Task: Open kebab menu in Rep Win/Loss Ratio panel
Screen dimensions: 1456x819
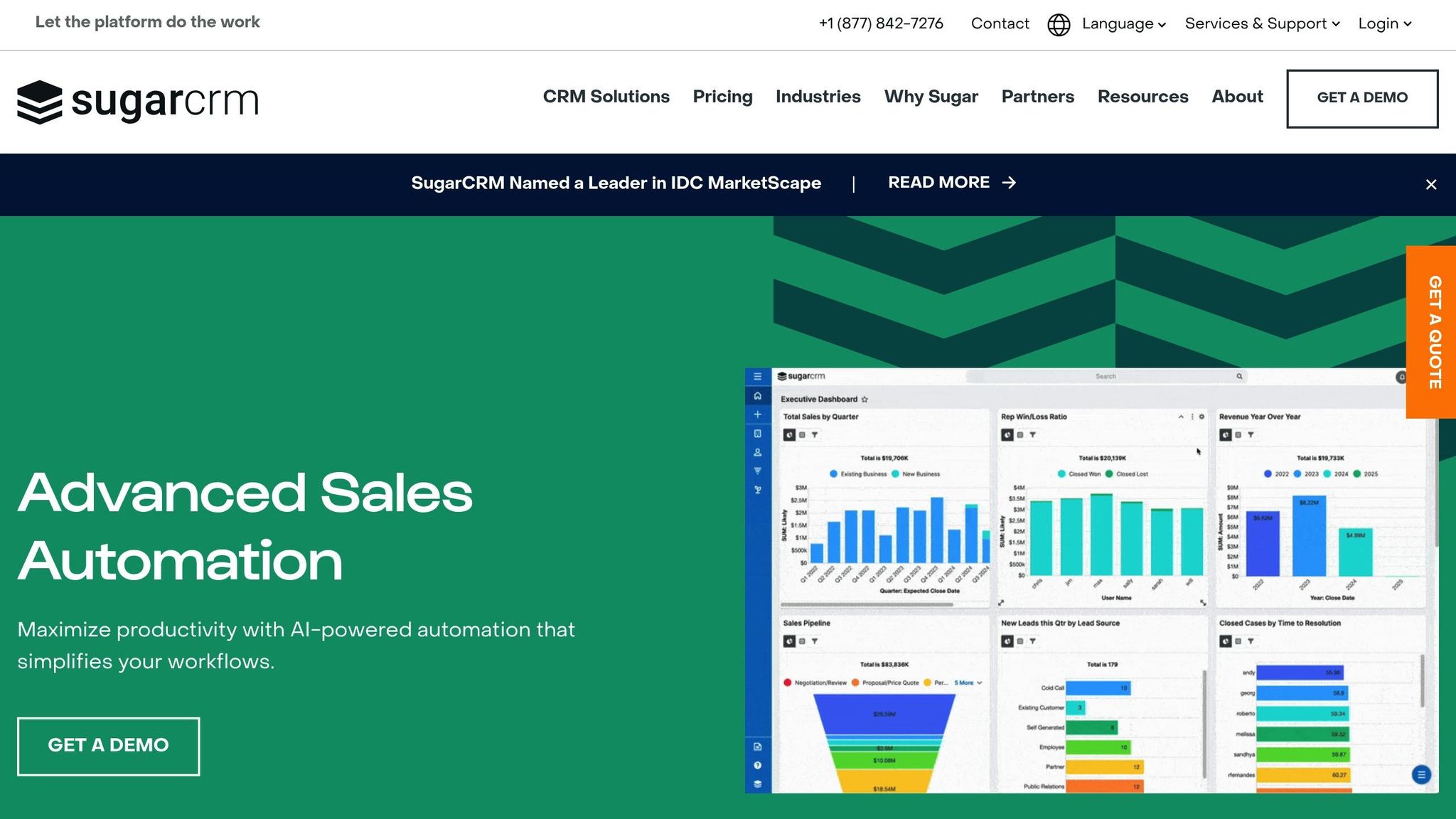Action: point(1192,417)
